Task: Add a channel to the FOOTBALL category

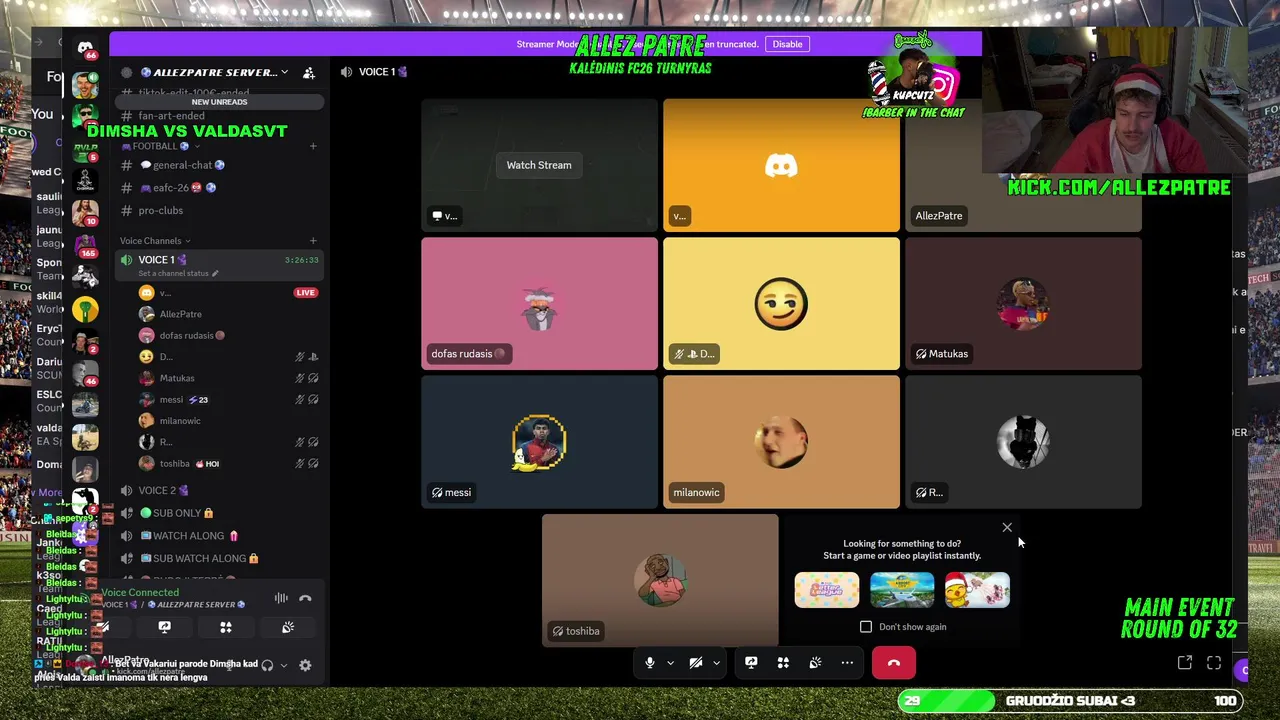Action: click(313, 146)
